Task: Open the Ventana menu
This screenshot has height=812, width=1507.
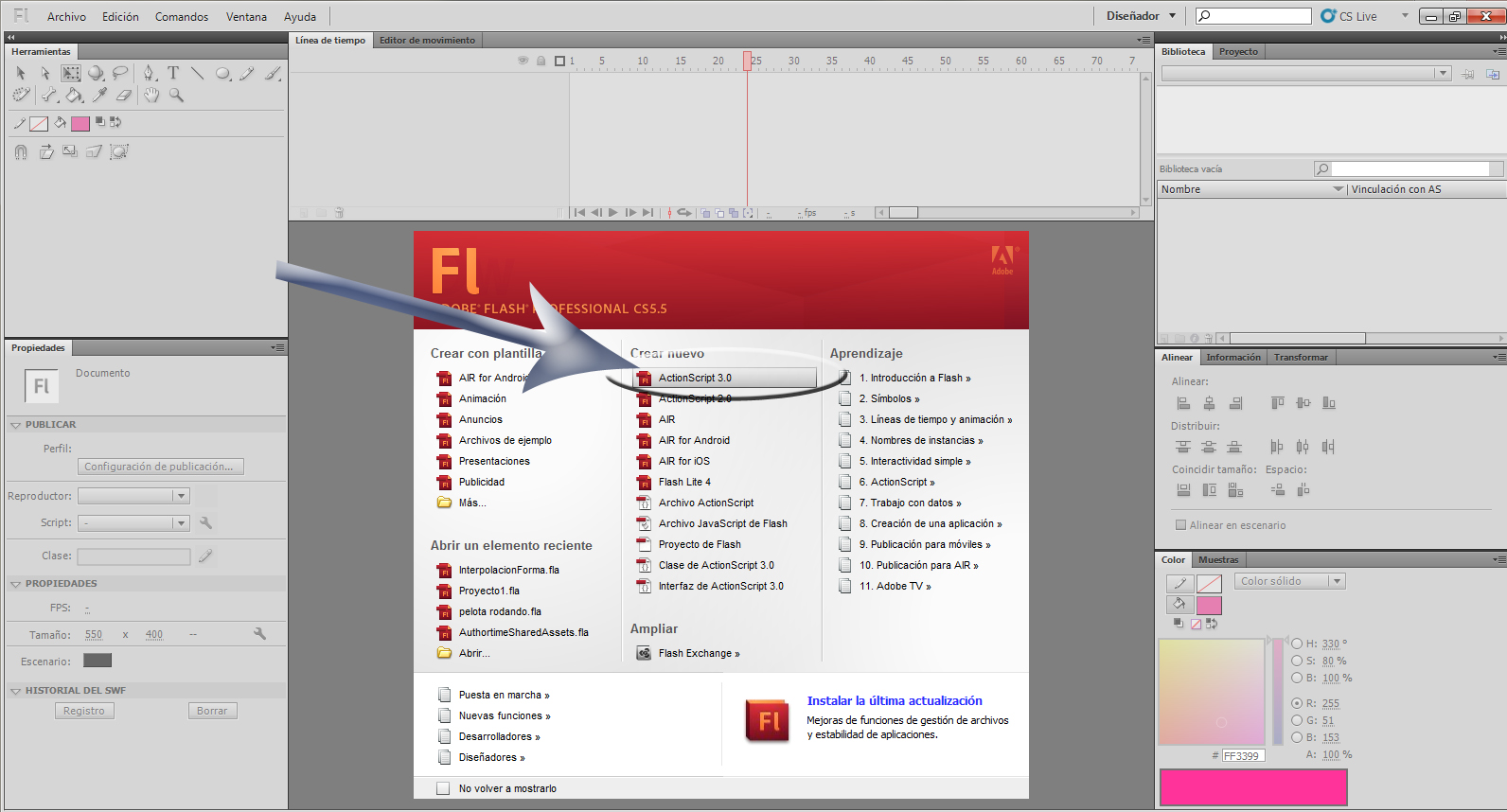Action: pos(246,17)
